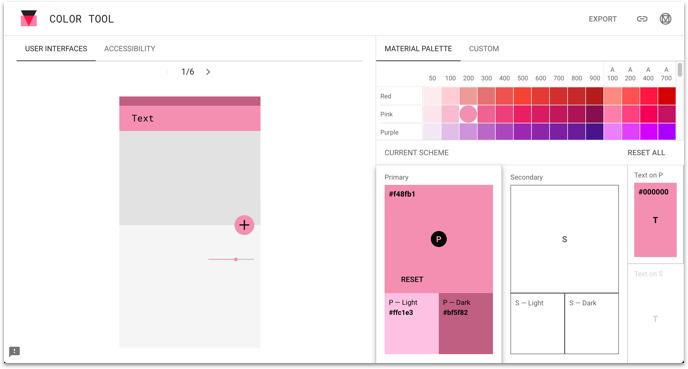Pick Pink 200 selected circle swatch
This screenshot has height=369, width=688.
[x=468, y=114]
